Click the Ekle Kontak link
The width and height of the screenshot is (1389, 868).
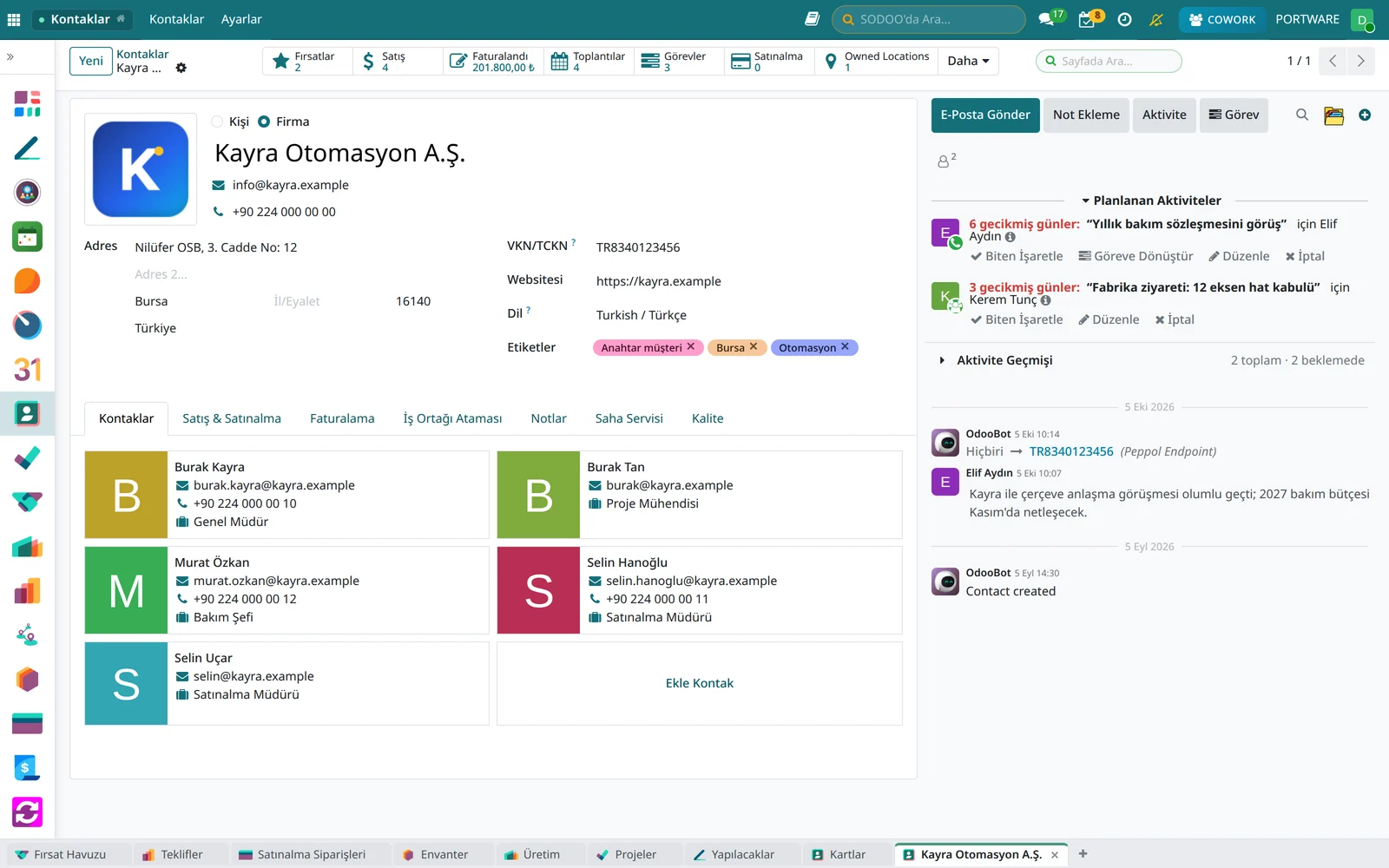pyautogui.click(x=699, y=683)
